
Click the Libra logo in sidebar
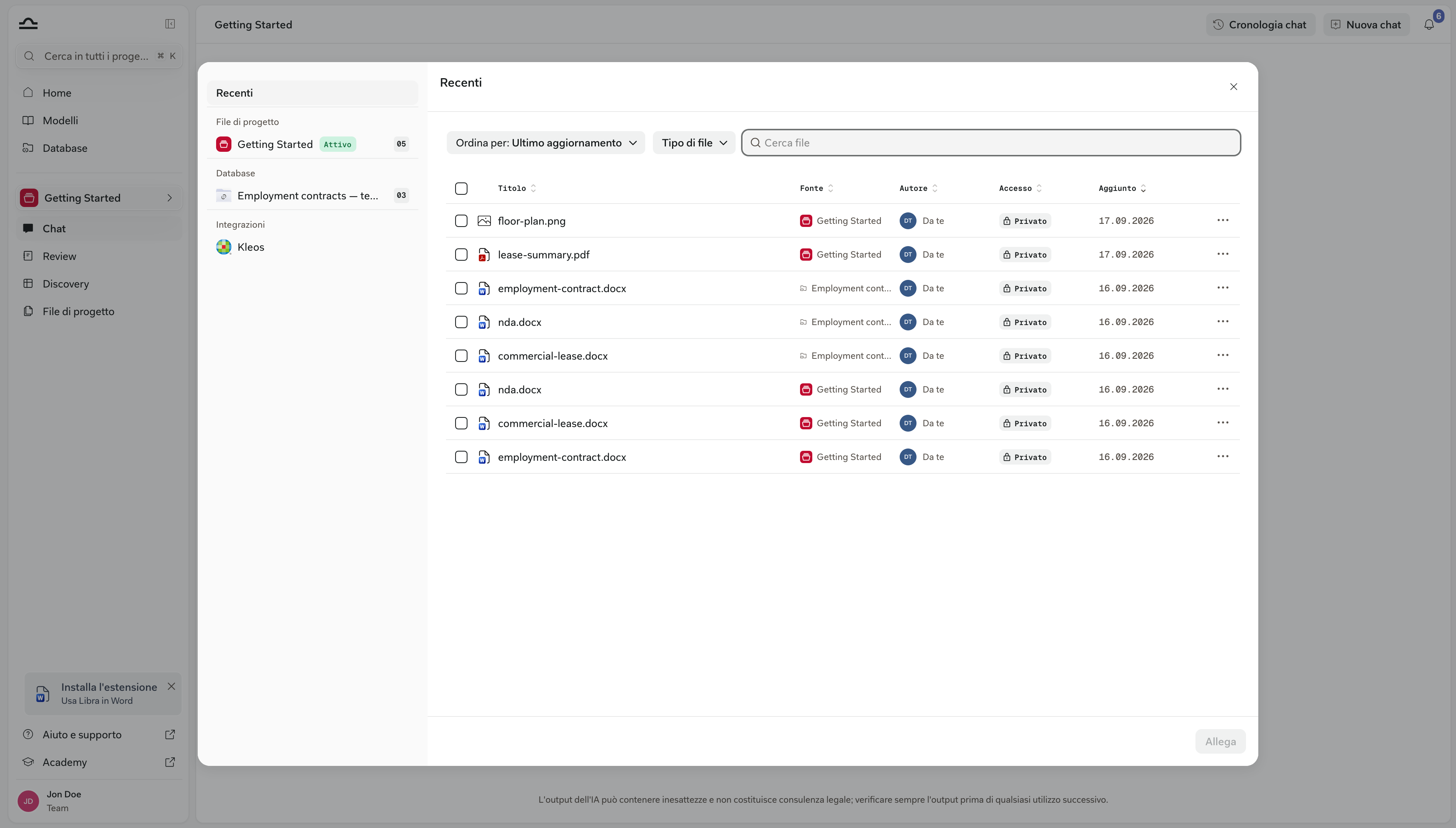coord(28,23)
